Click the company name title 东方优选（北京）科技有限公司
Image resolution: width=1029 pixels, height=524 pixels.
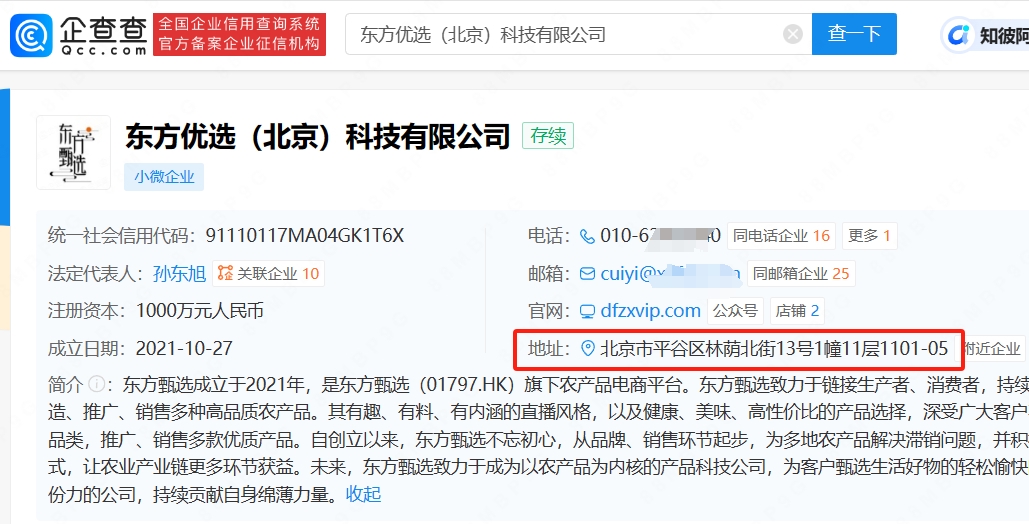tap(318, 137)
